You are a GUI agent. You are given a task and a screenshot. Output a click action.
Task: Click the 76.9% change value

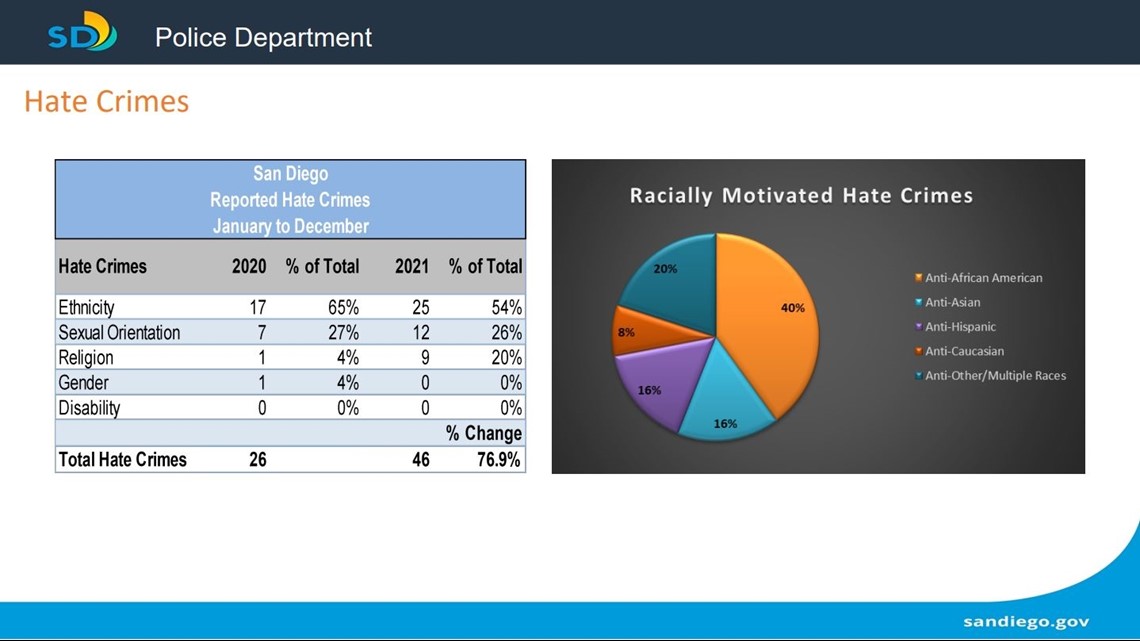coord(499,459)
